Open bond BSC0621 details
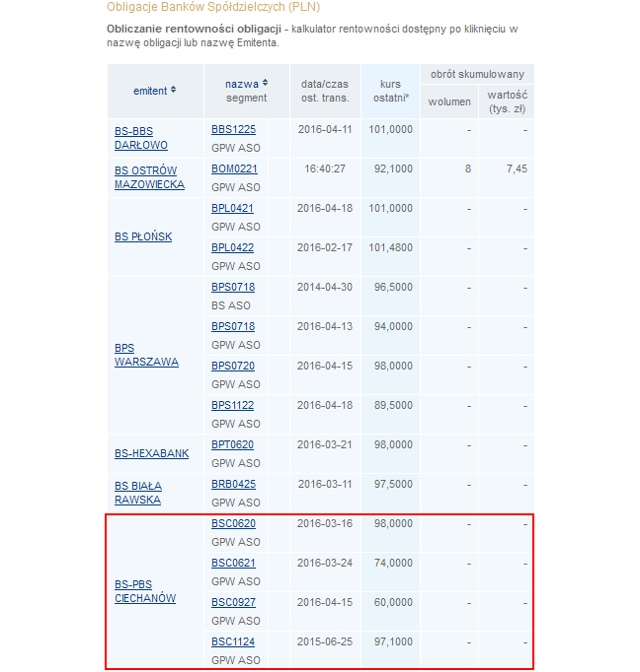This screenshot has height=672, width=640. tap(233, 563)
